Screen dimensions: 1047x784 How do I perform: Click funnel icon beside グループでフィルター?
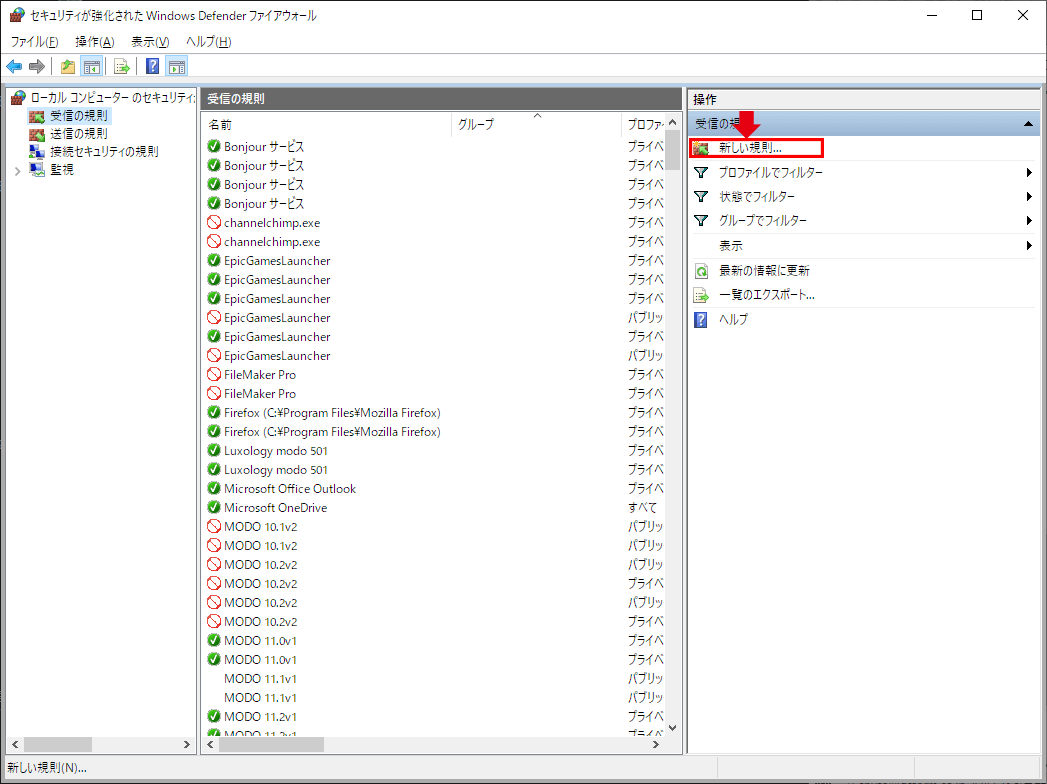tap(700, 220)
